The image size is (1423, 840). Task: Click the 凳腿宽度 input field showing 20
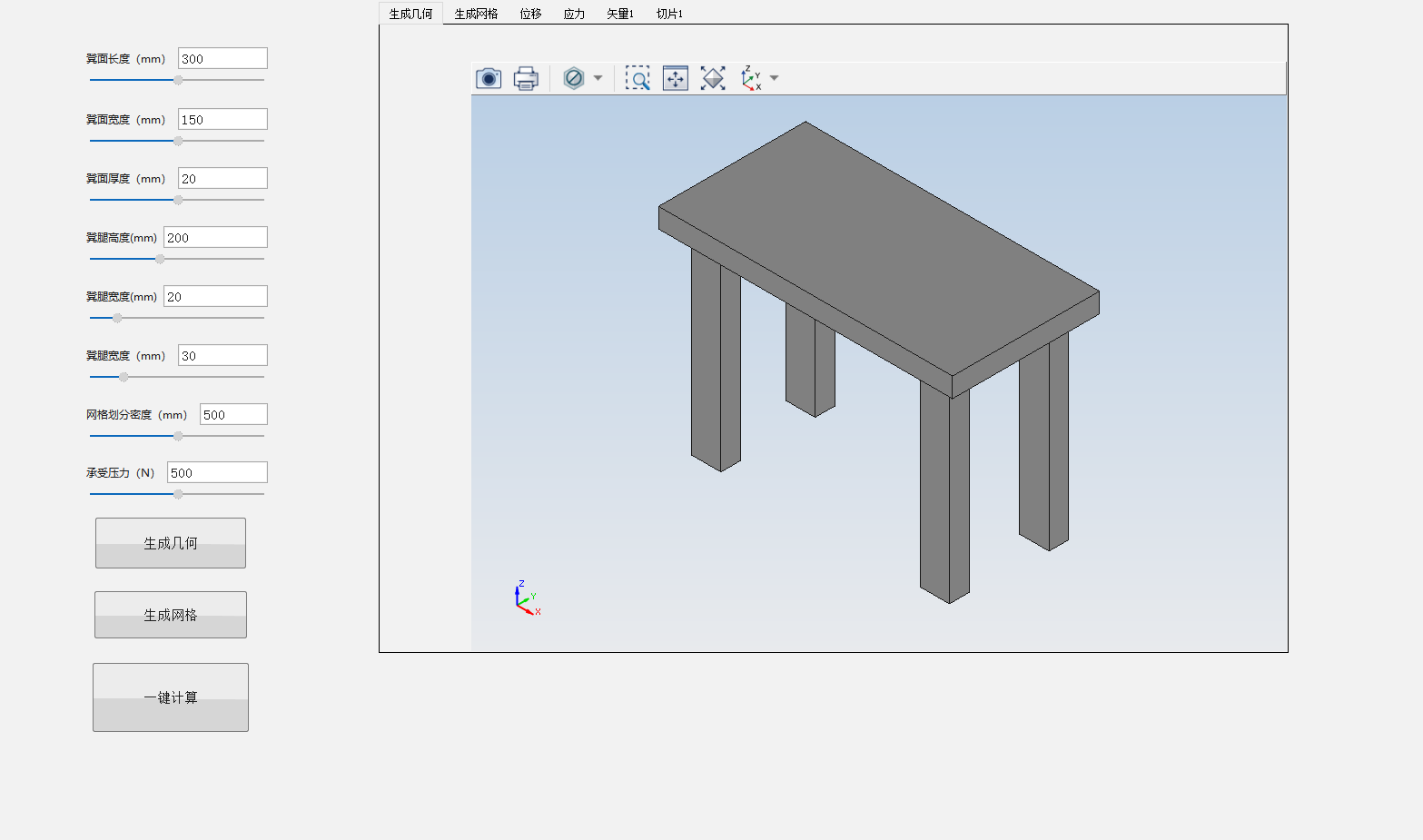point(215,296)
